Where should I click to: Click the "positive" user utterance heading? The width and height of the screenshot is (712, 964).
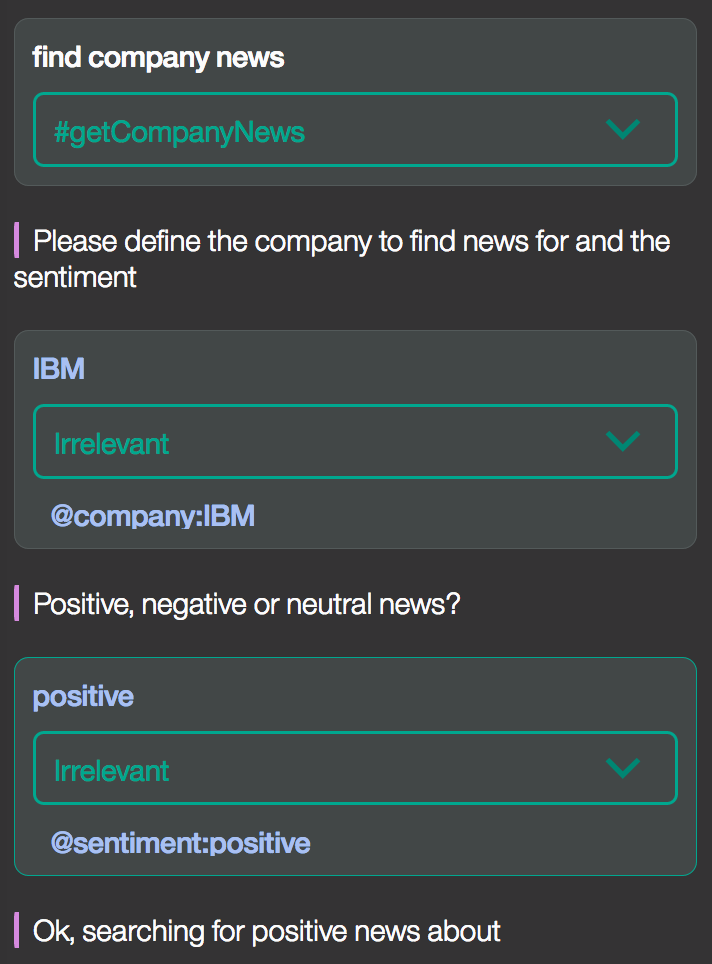[x=83, y=697]
